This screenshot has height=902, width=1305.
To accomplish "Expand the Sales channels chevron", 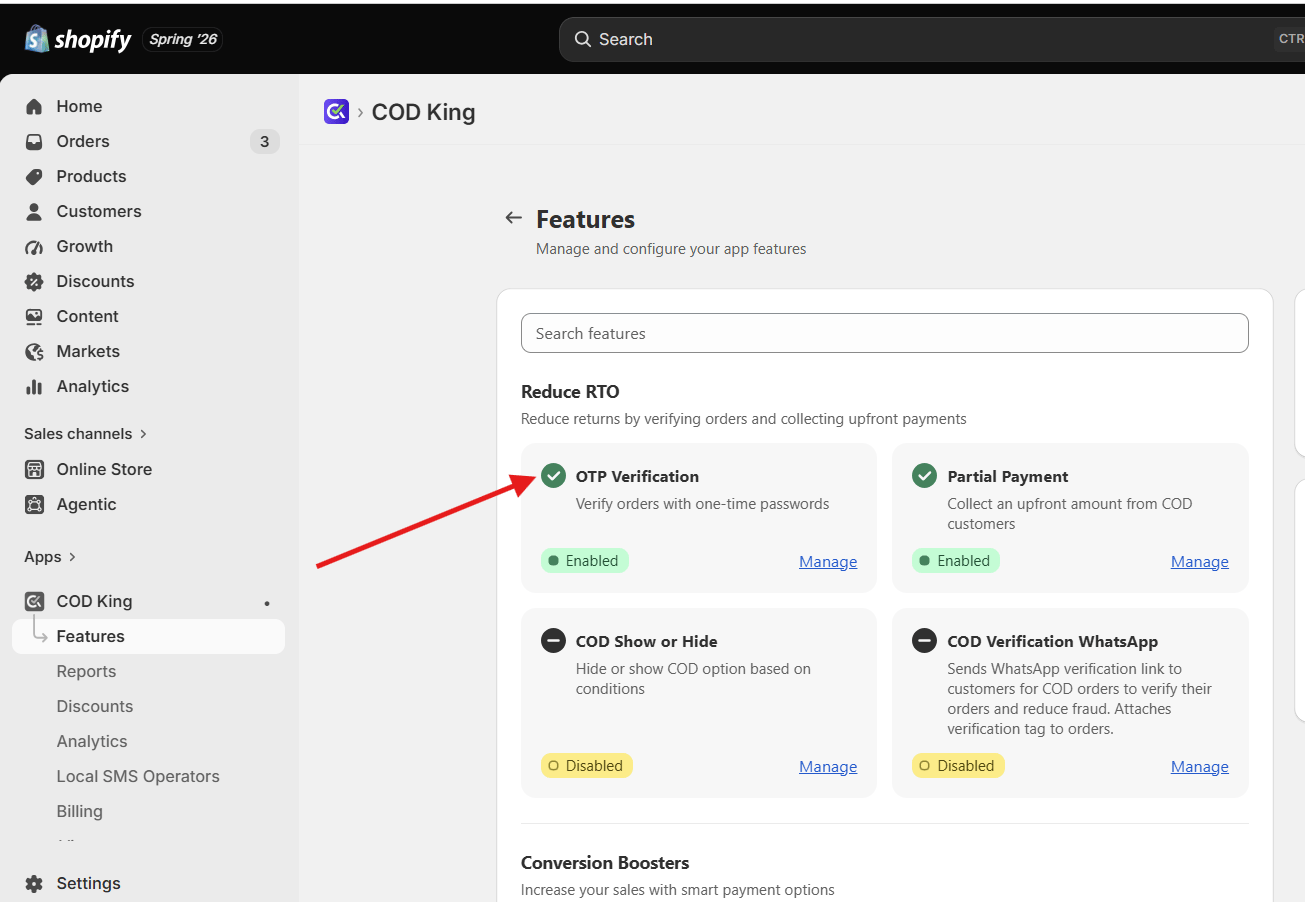I will point(143,434).
